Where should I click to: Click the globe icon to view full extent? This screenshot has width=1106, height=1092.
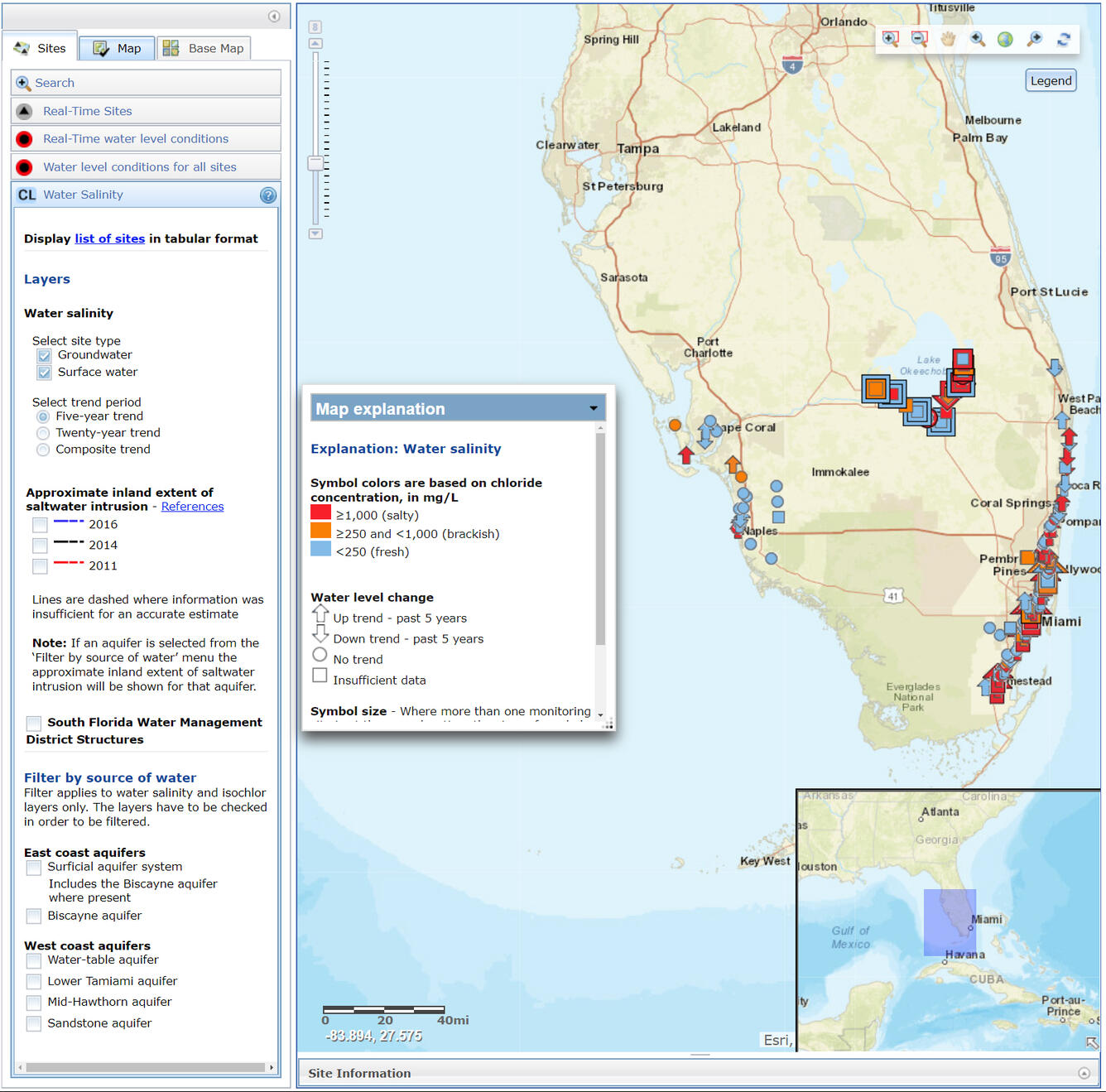point(1004,38)
